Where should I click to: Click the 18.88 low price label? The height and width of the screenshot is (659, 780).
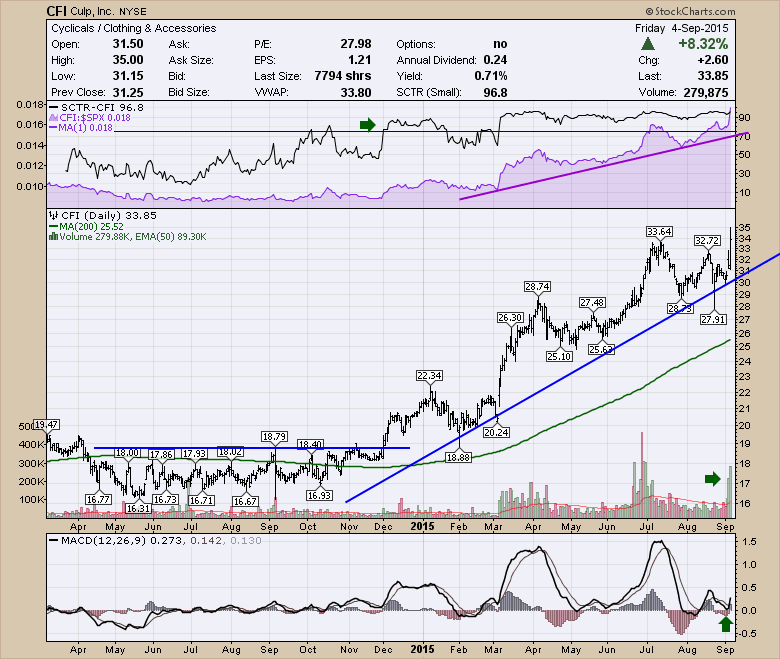click(458, 457)
